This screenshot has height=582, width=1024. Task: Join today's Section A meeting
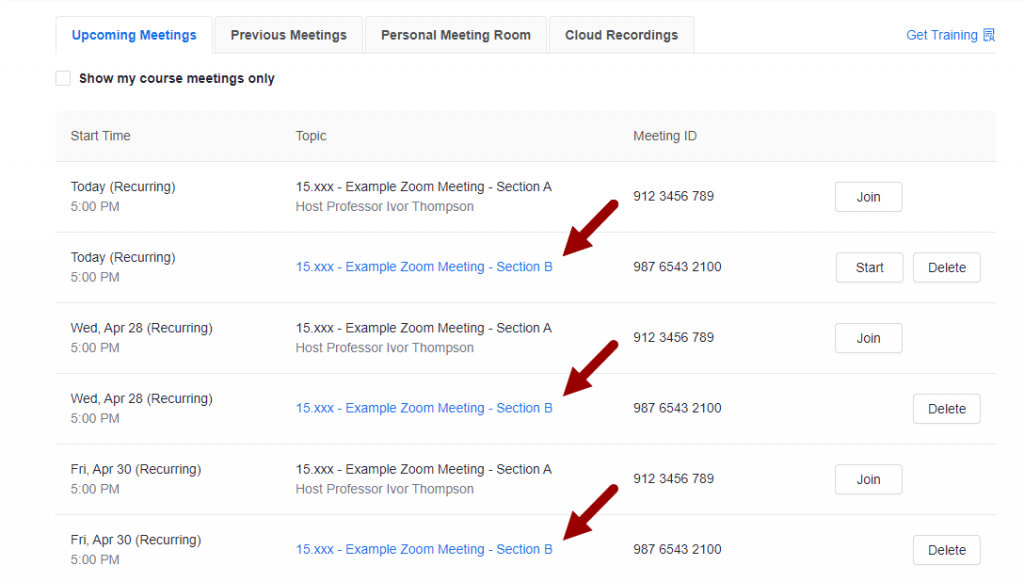pos(868,196)
